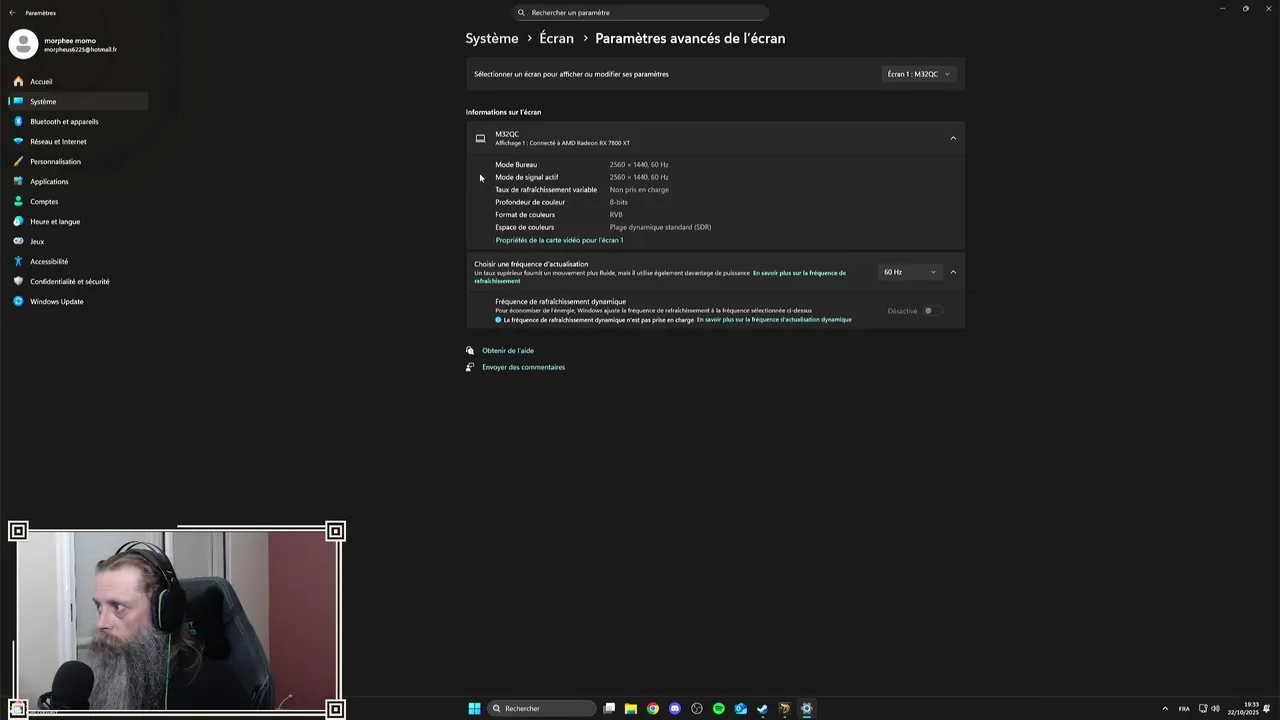The height and width of the screenshot is (720, 1280).
Task: Click the Comptes icon in the sidebar
Action: [18, 201]
